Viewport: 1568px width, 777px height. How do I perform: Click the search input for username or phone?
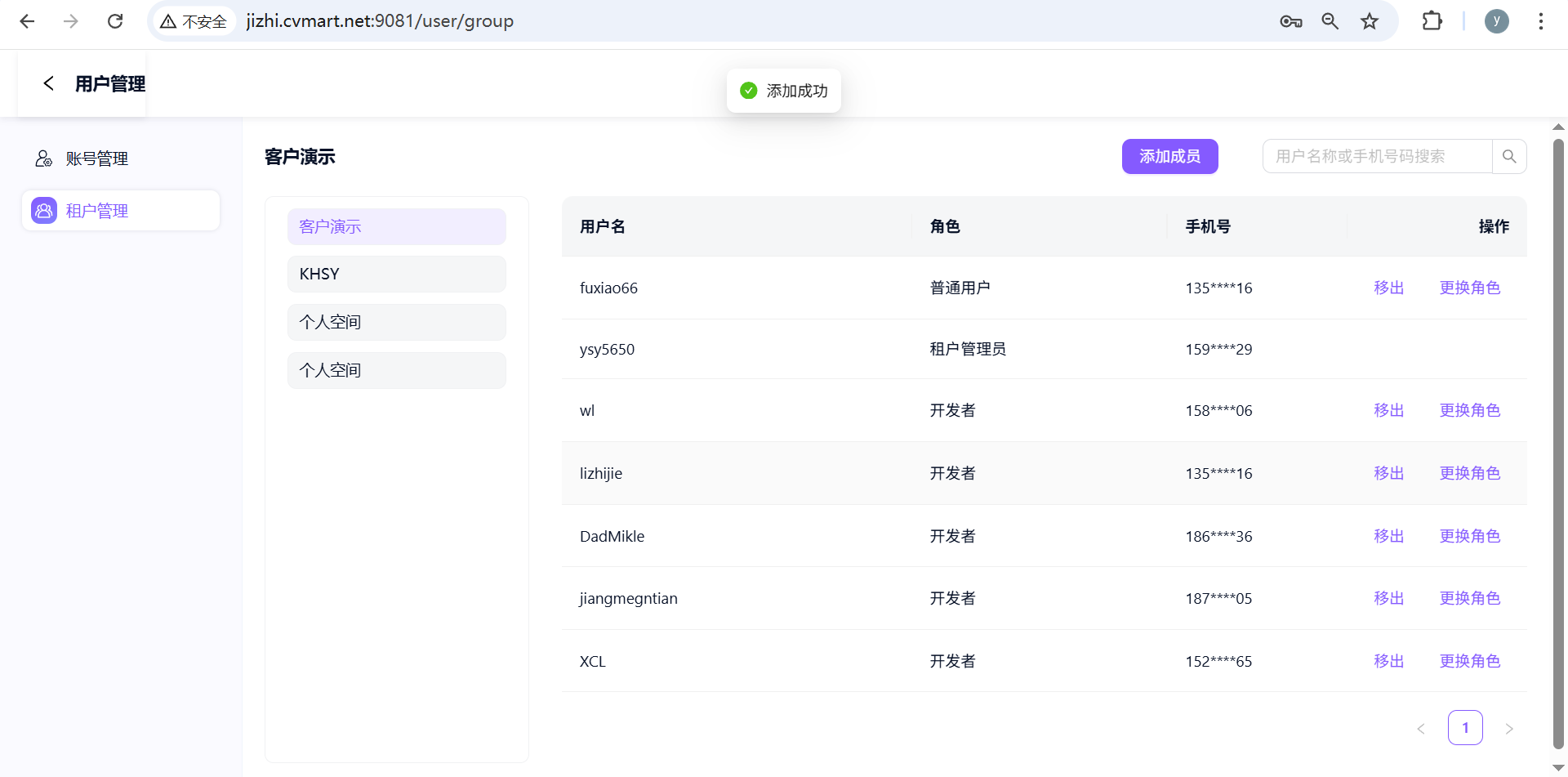click(1376, 155)
